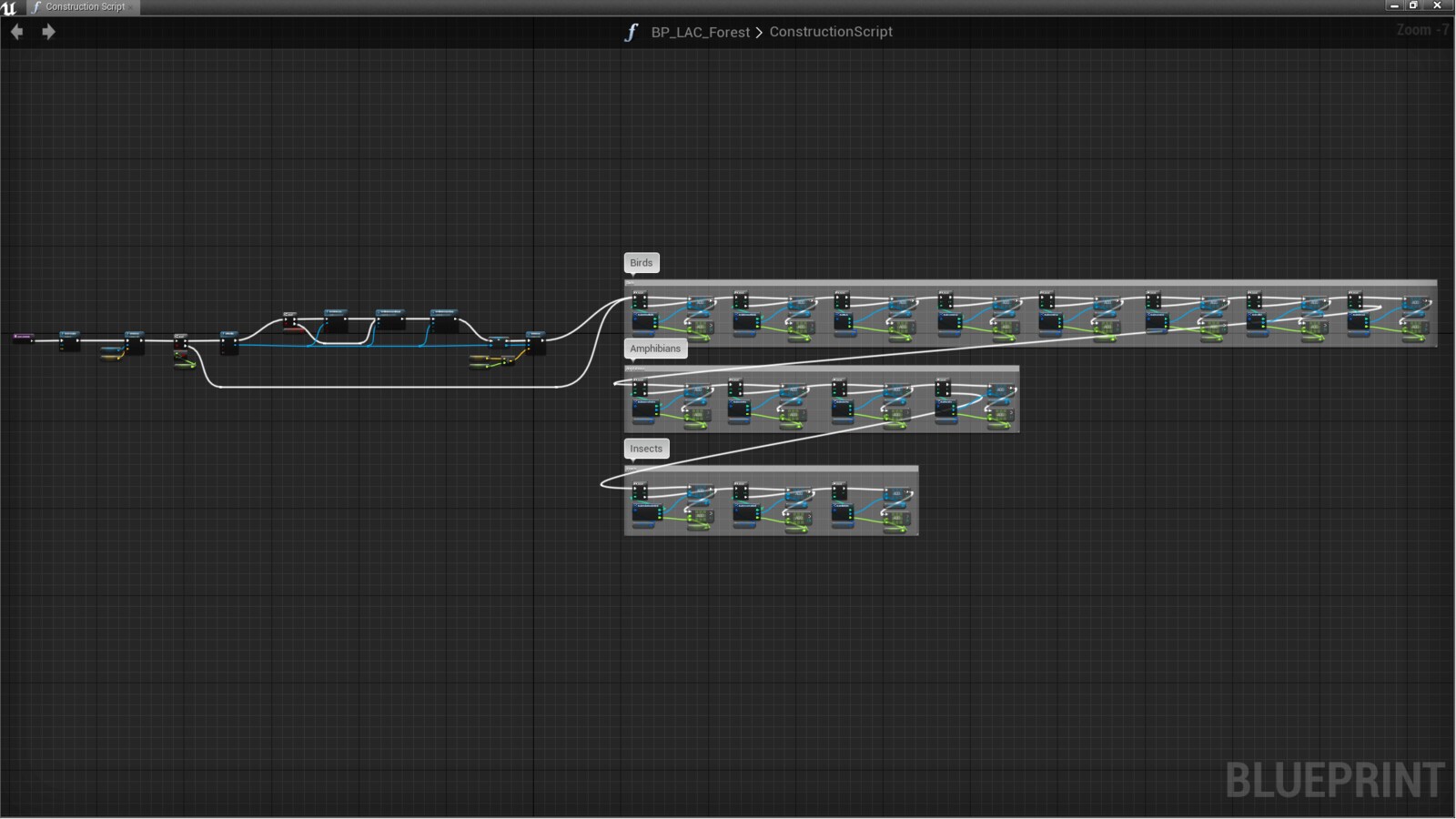Switch to the Construction Script tab
This screenshot has width=1456, height=819.
[85, 7]
